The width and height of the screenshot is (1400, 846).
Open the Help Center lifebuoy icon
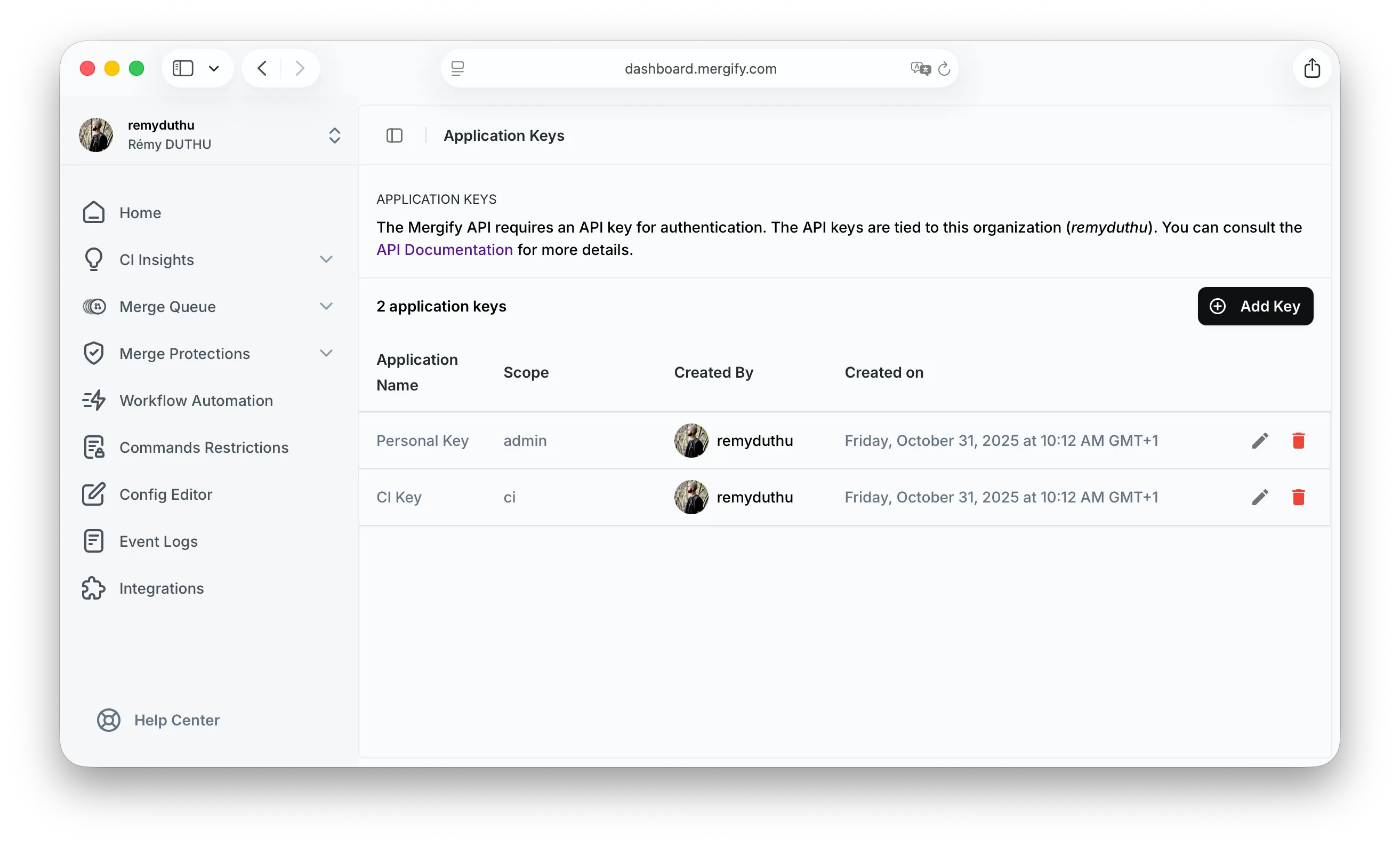click(x=109, y=720)
